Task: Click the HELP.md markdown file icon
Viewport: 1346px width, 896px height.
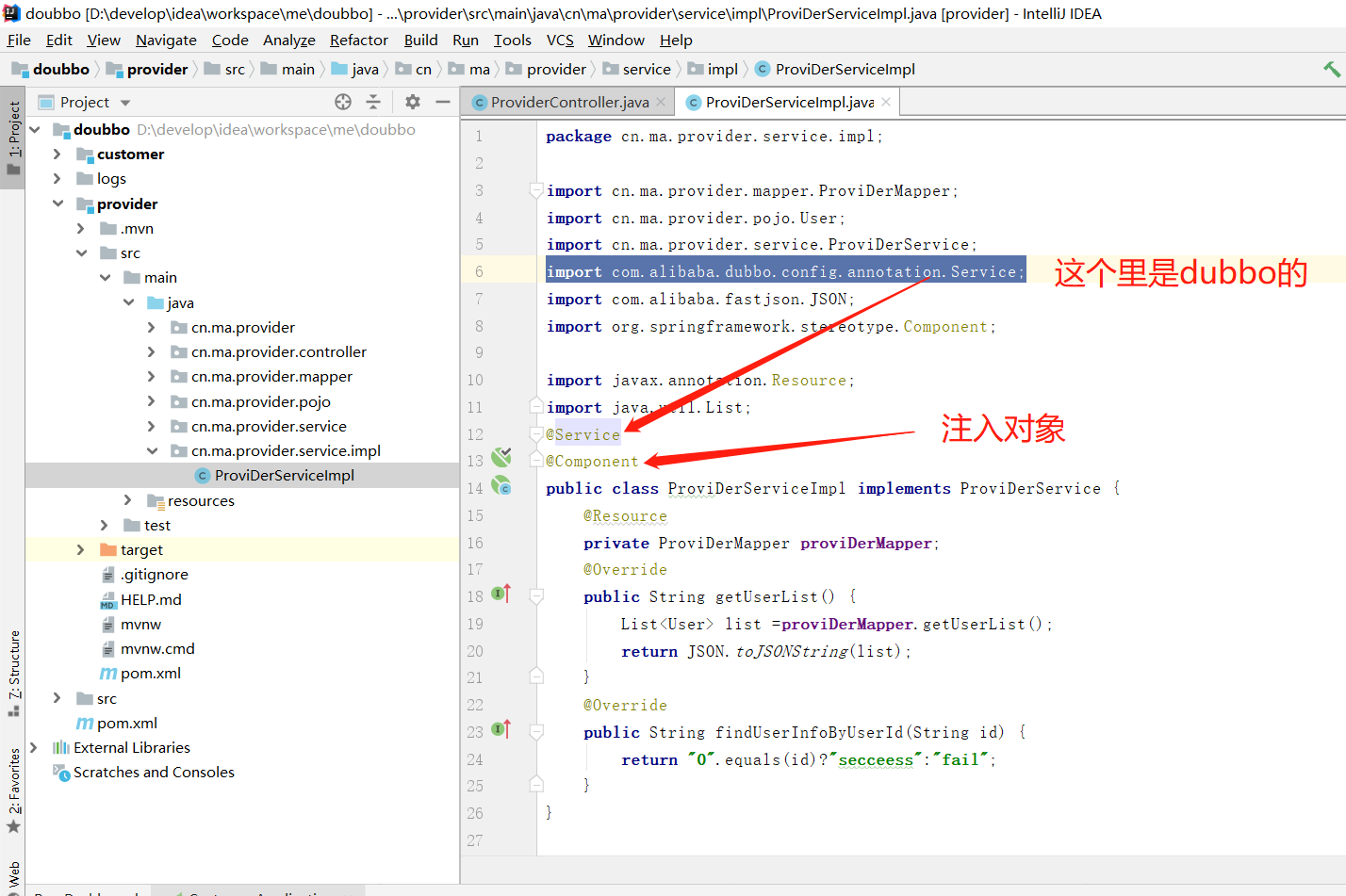Action: pyautogui.click(x=108, y=600)
